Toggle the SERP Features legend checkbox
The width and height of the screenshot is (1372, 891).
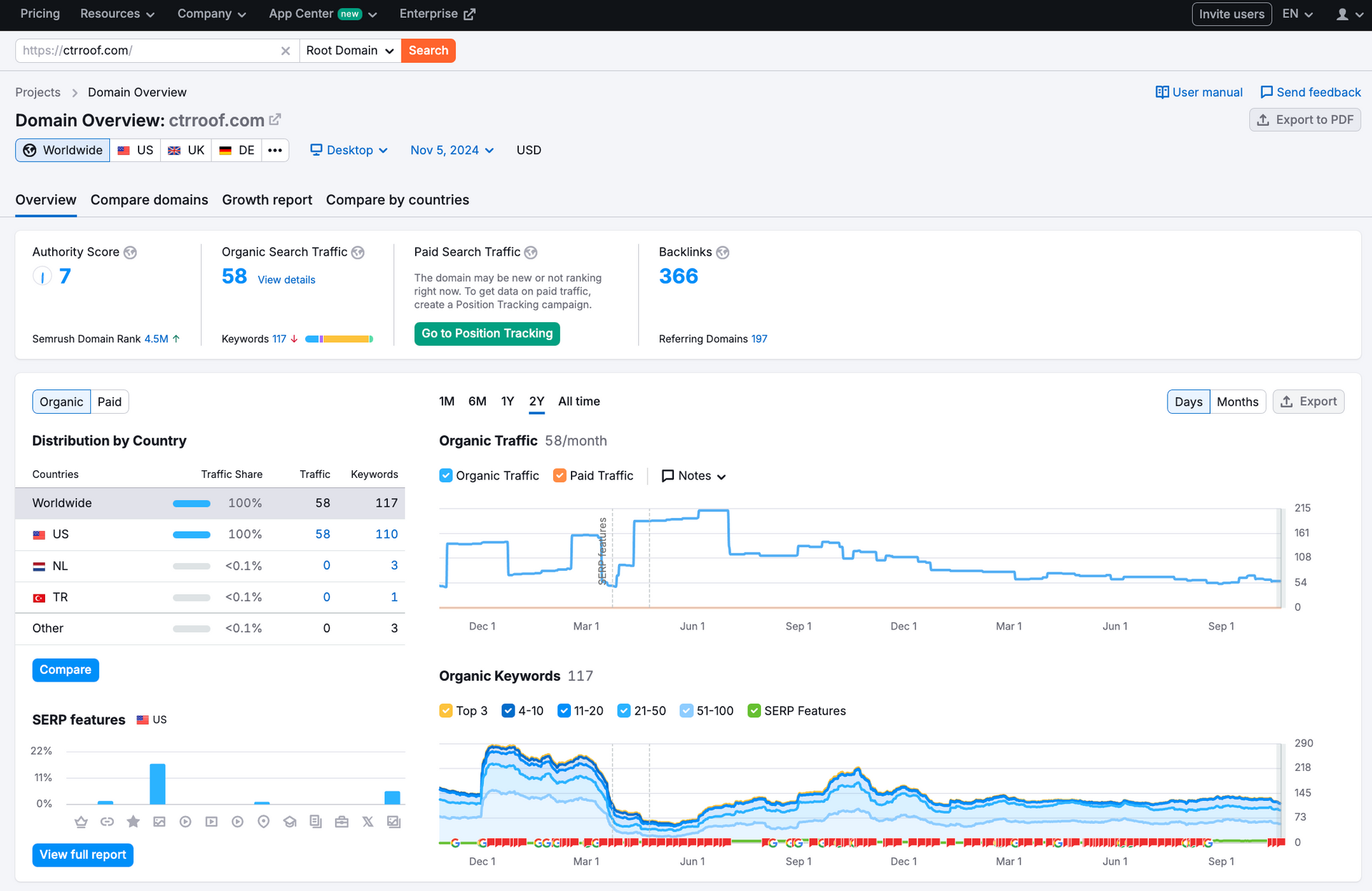(x=754, y=711)
